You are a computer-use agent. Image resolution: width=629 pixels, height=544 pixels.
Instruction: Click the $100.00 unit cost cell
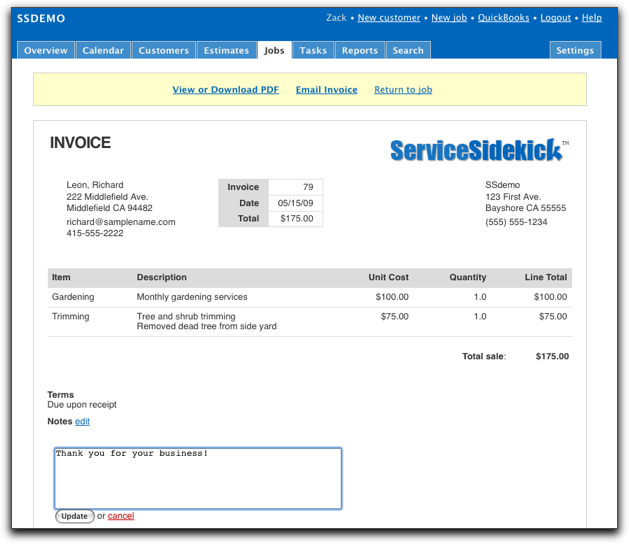coord(392,297)
